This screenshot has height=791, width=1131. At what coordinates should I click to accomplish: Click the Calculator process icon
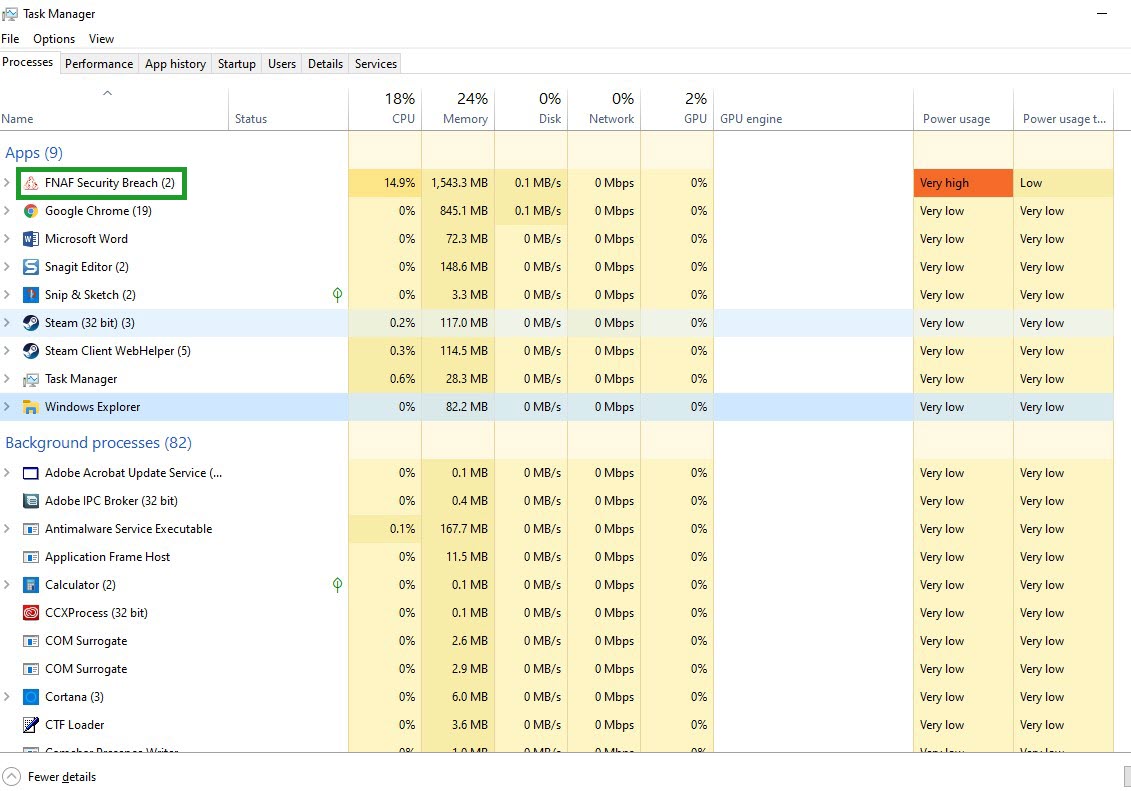(30, 585)
